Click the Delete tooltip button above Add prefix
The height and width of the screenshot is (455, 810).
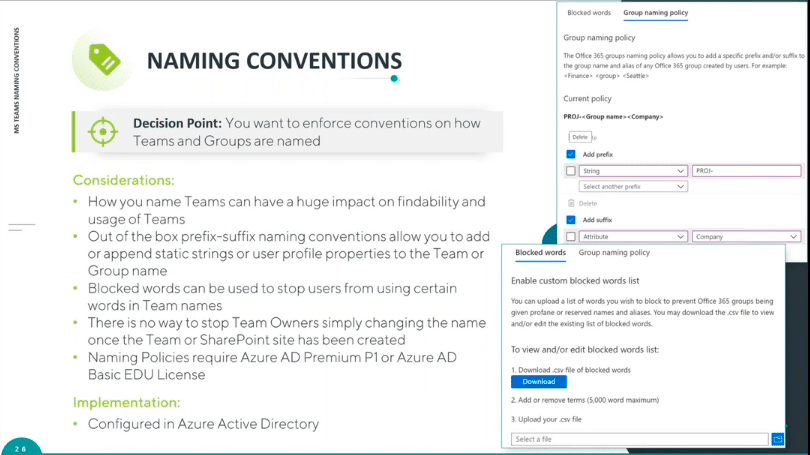[x=580, y=138]
